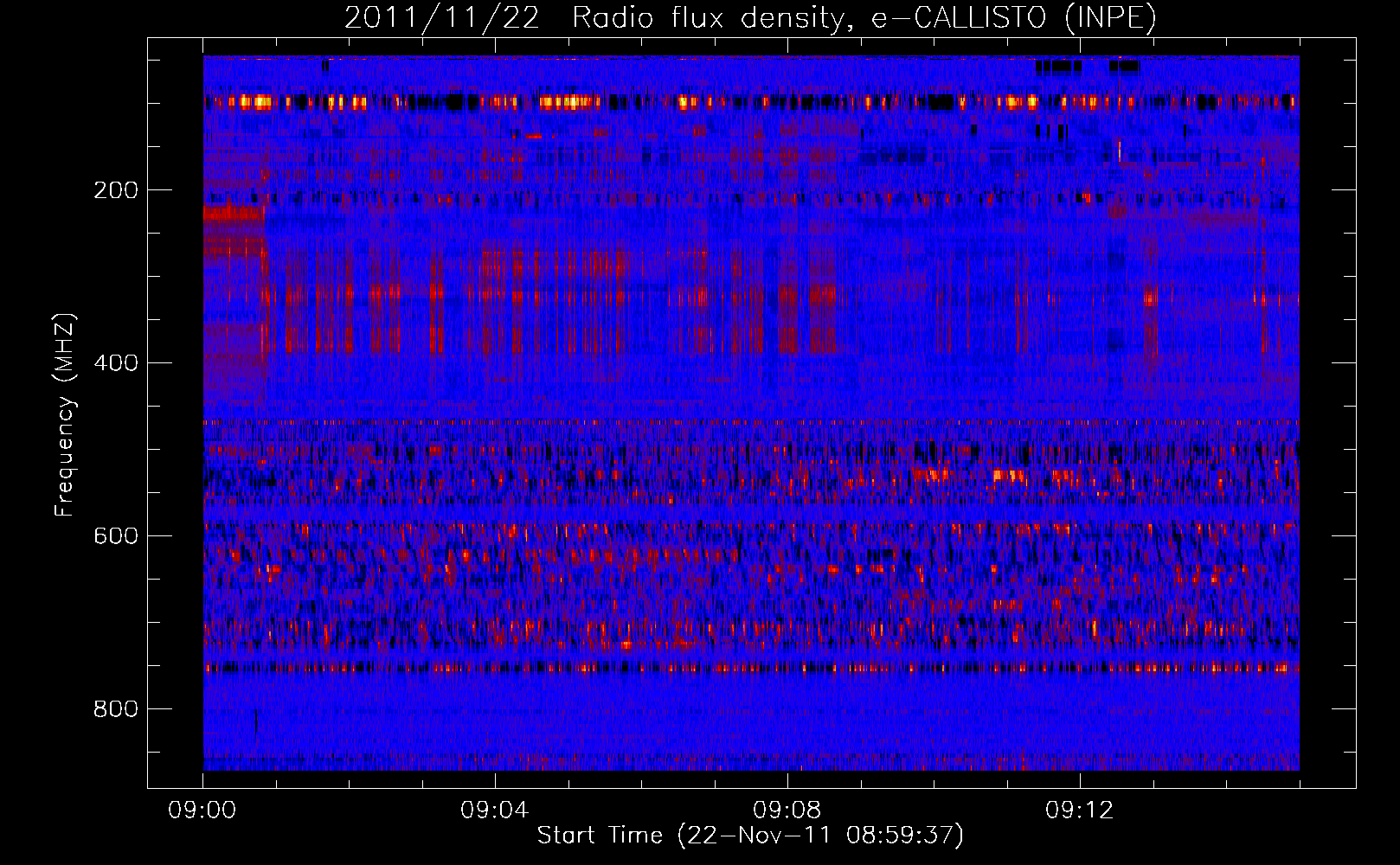Click the 'Frequency (MHZ)' axis label
1400x865 pixels.
point(65,415)
